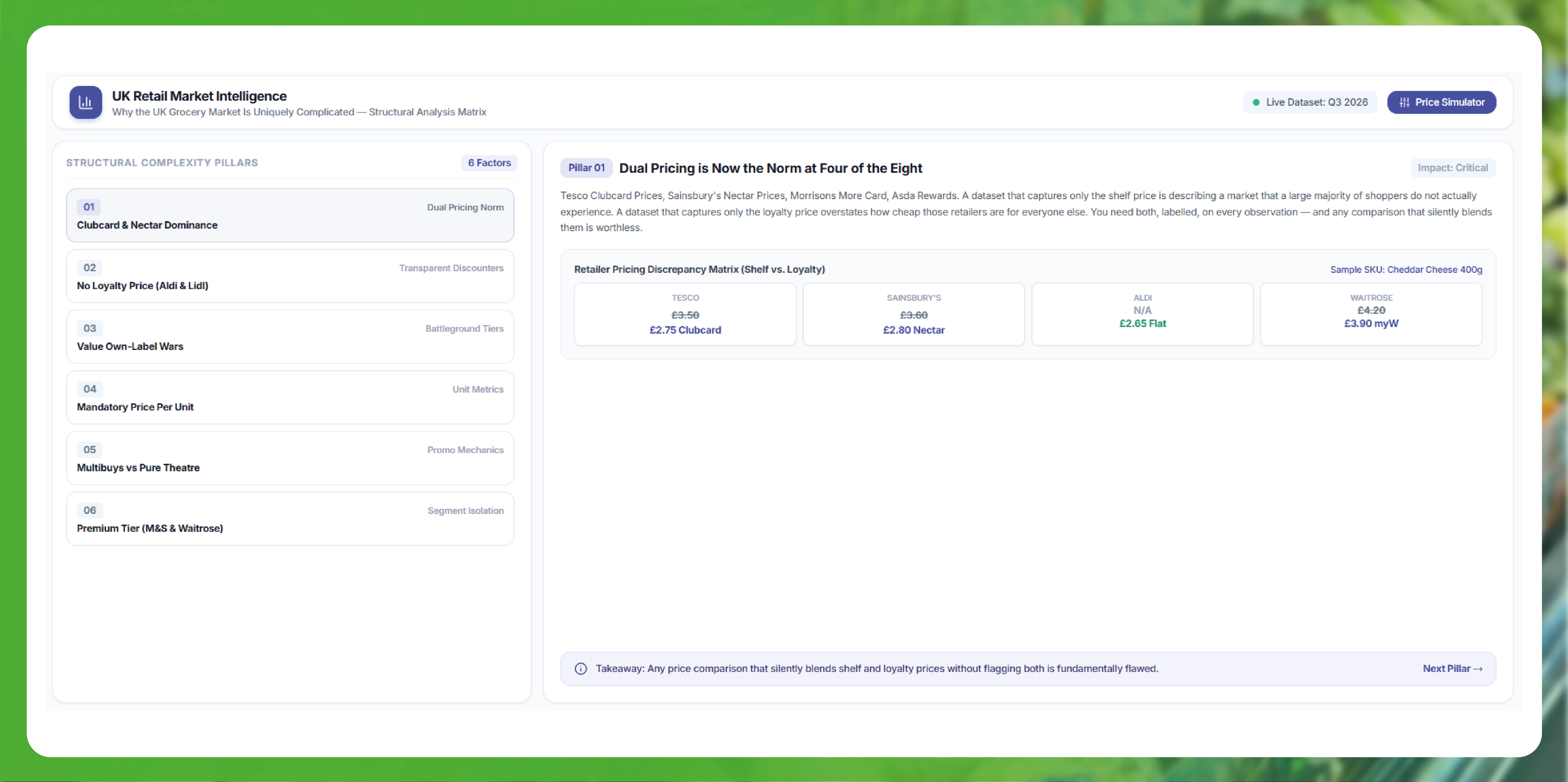The width and height of the screenshot is (1568, 782).
Task: Click the Structural Complexity Pillars heading
Action: [162, 163]
